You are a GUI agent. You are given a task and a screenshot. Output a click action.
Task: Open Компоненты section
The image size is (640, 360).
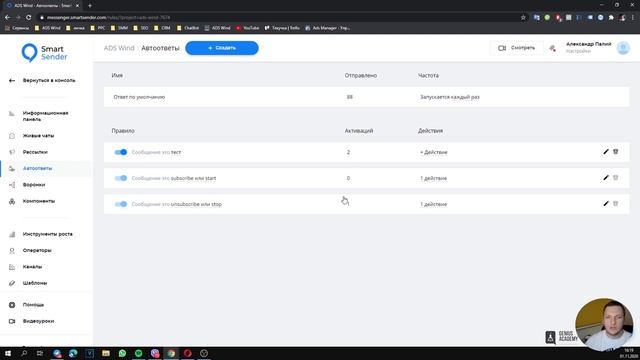pyautogui.click(x=39, y=201)
